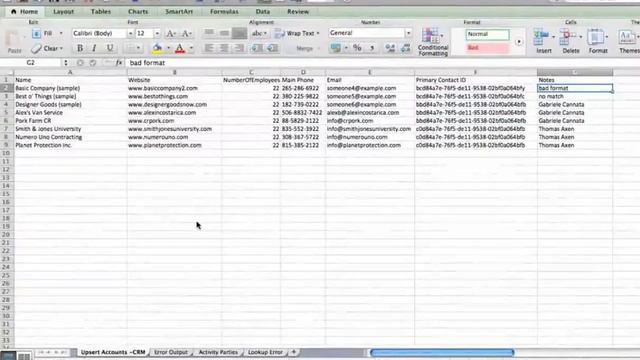Click the fx formula builder button
The image size is (640, 360).
[x=119, y=63]
